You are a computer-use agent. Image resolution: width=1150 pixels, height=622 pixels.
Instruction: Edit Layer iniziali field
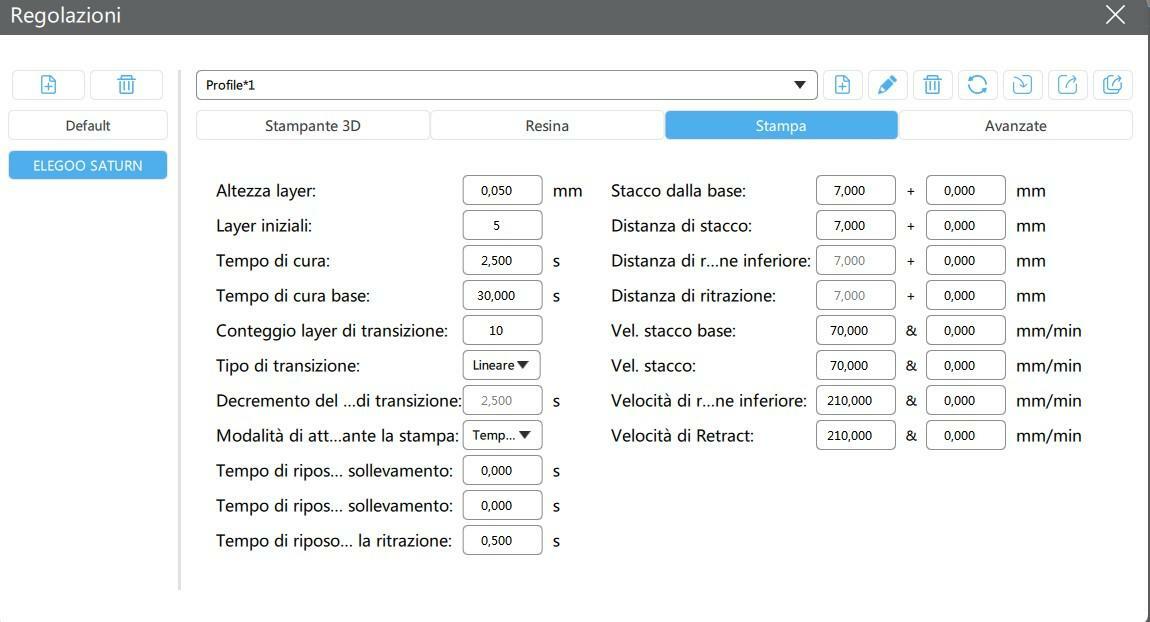502,225
